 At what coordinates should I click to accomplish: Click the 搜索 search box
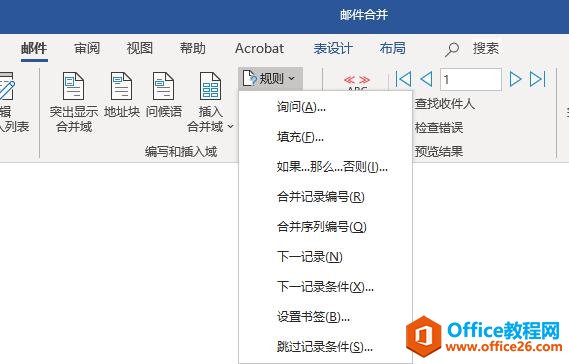coord(486,48)
